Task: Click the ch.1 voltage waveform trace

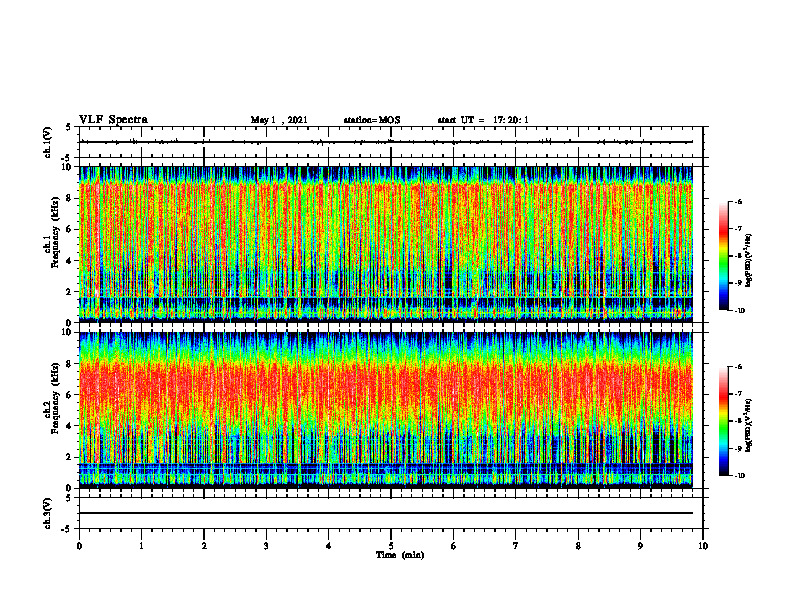Action: coord(386,142)
